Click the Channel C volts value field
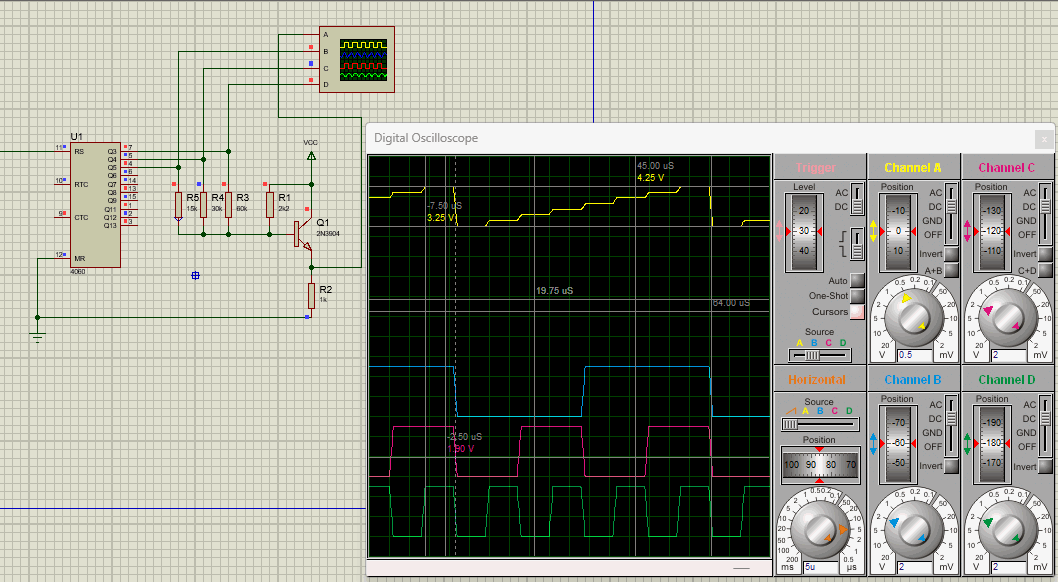 1007,355
